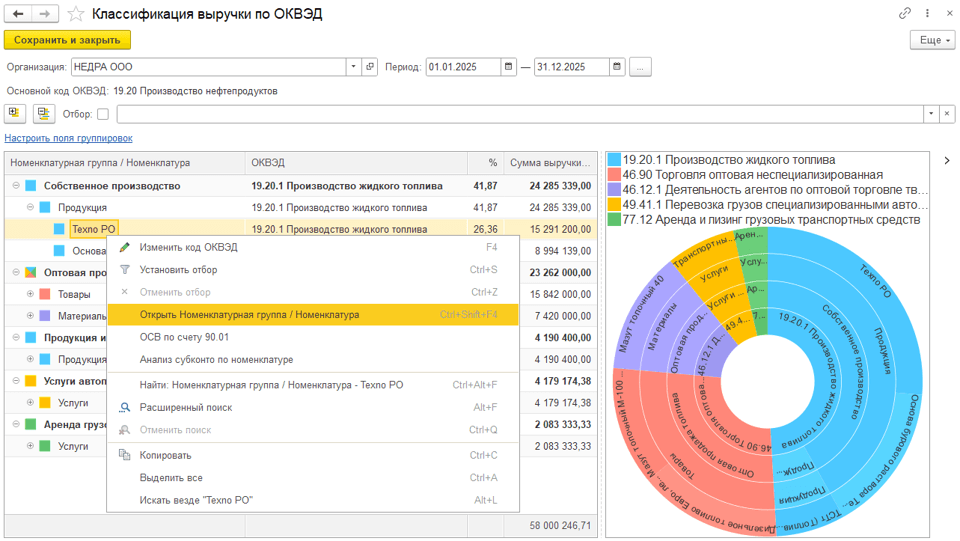Add the form to favorites with the star

[77, 14]
